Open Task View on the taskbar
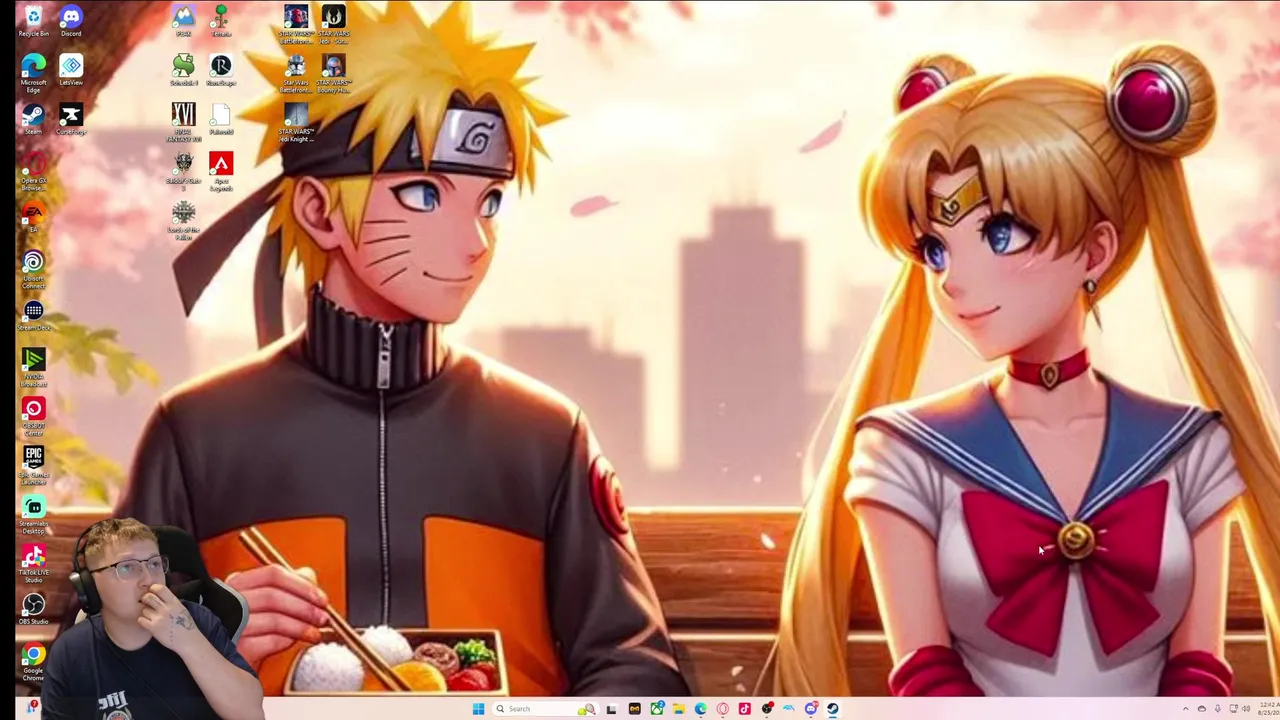The image size is (1280, 720). tap(612, 709)
